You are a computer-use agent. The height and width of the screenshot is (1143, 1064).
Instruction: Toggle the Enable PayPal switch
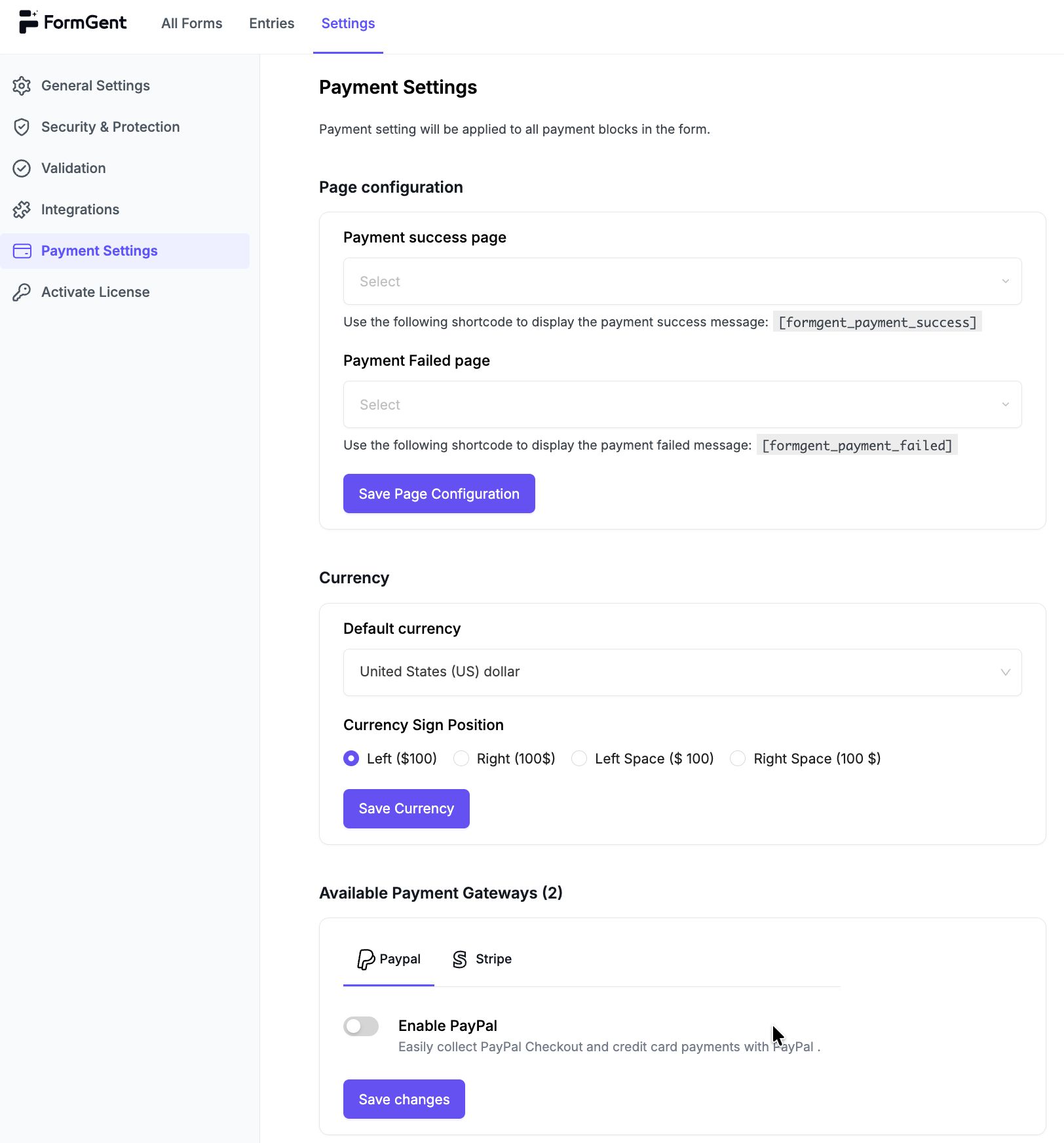(361, 1026)
